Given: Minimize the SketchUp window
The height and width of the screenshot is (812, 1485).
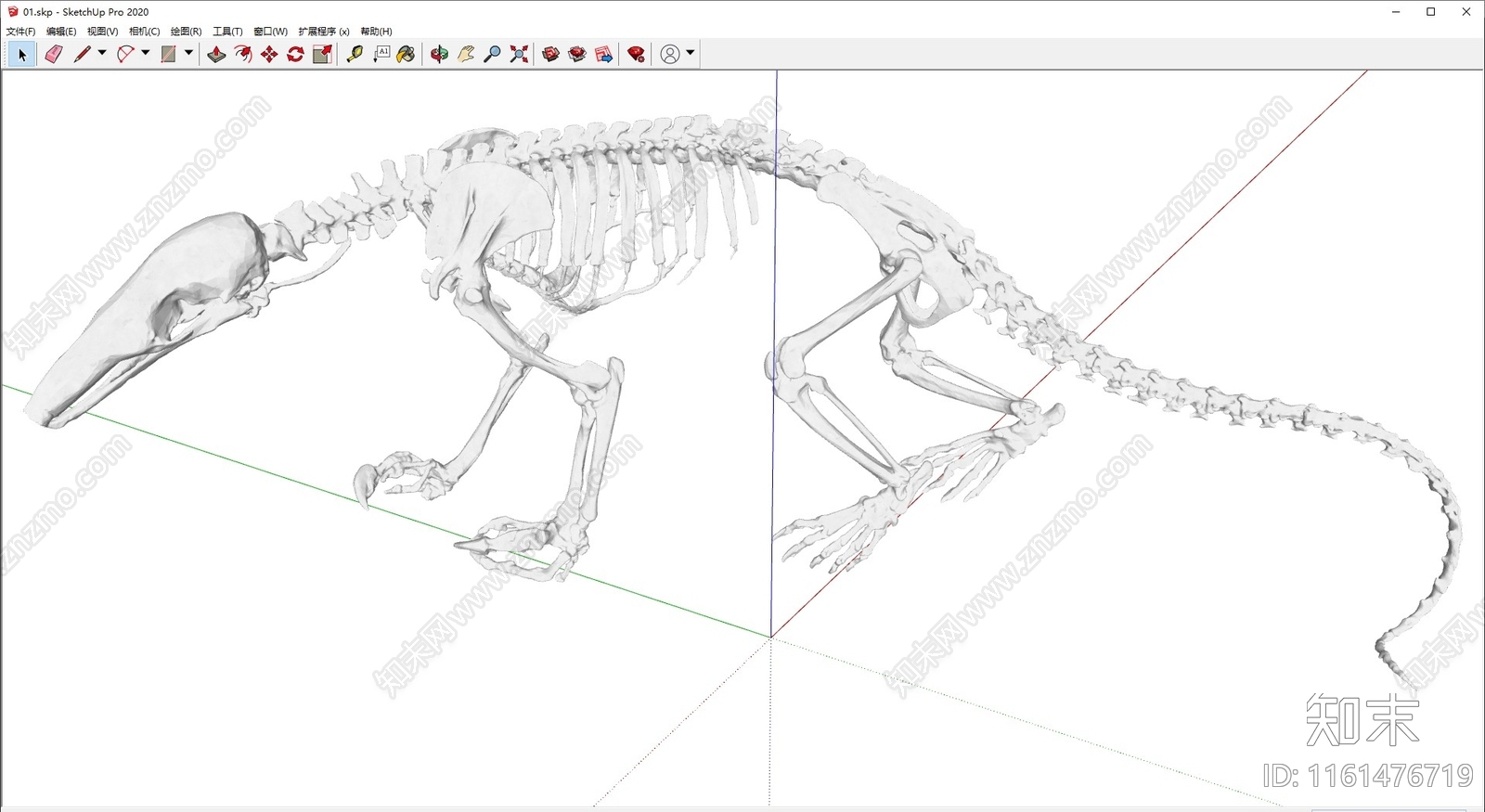Looking at the screenshot, I should click(x=1396, y=12).
